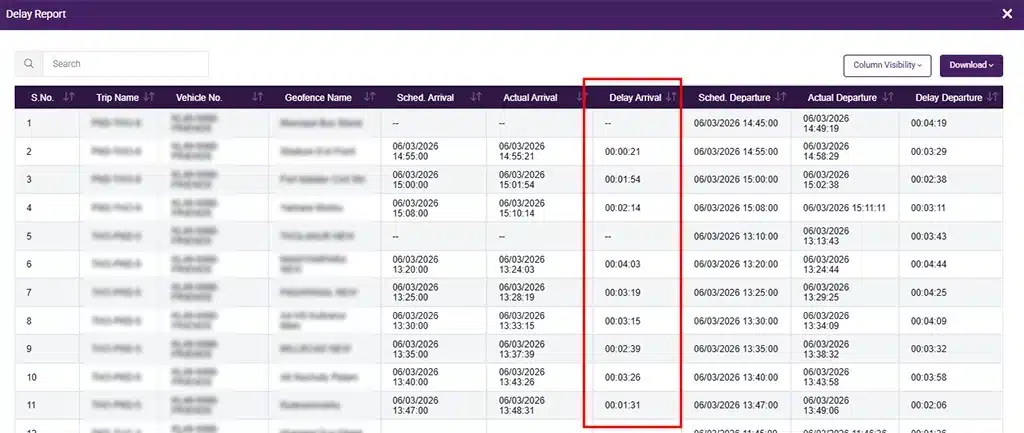Sort by Delay Arrival arrows icon

[671, 98]
